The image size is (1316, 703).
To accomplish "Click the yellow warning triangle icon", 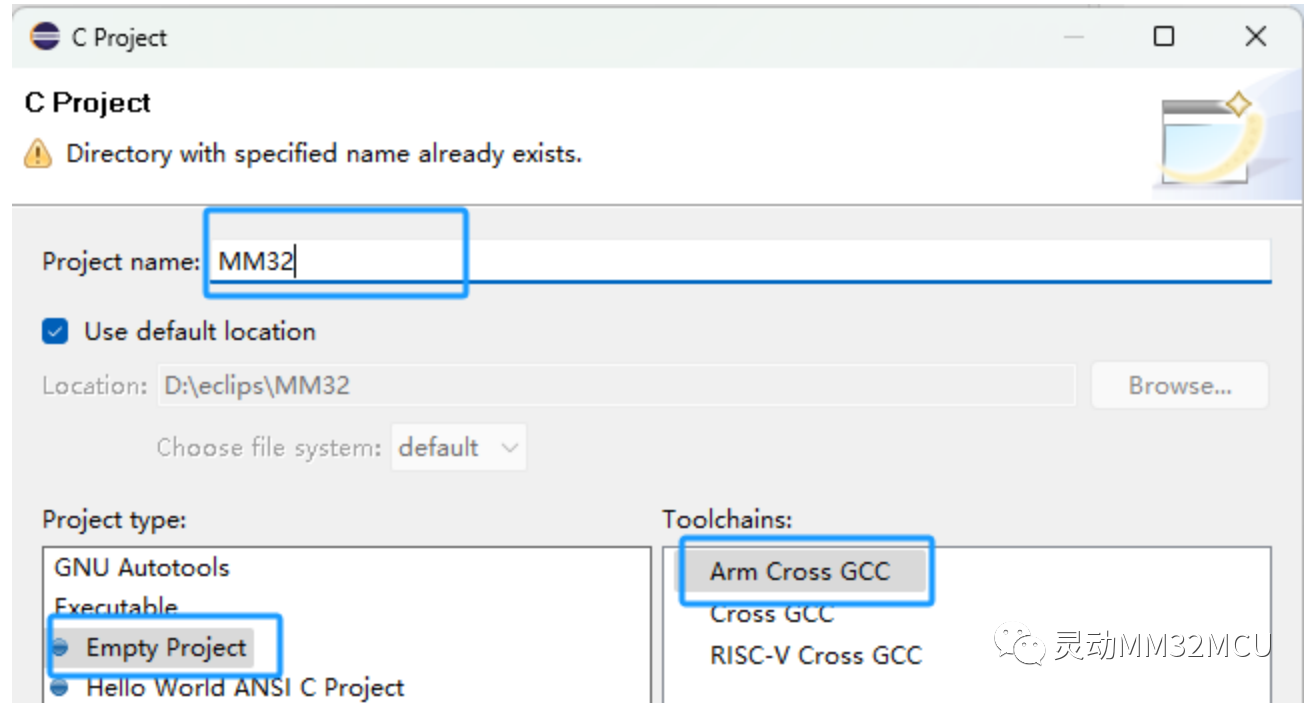I will pos(37,154).
